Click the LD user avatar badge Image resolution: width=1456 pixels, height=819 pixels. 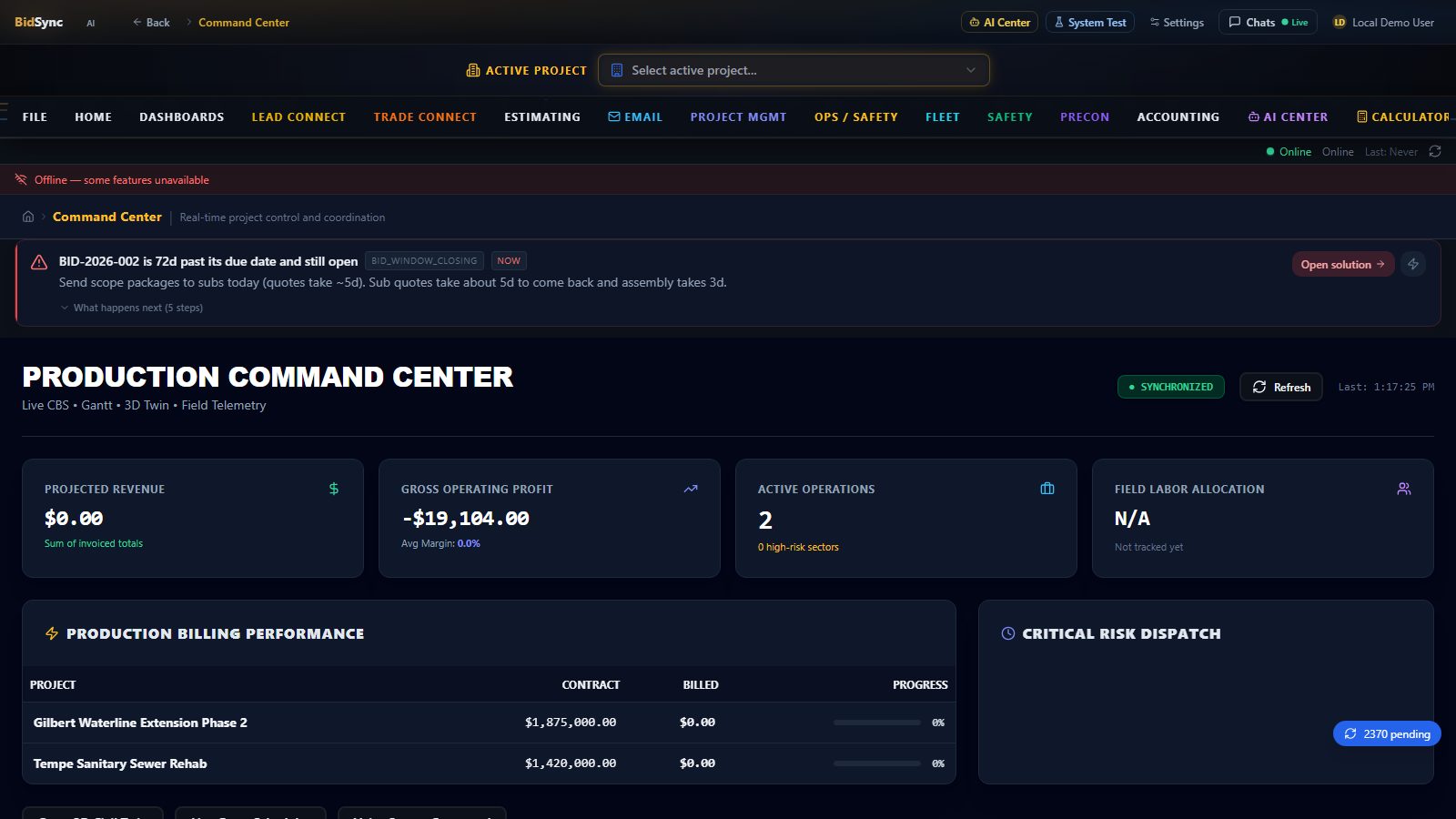pos(1340,22)
